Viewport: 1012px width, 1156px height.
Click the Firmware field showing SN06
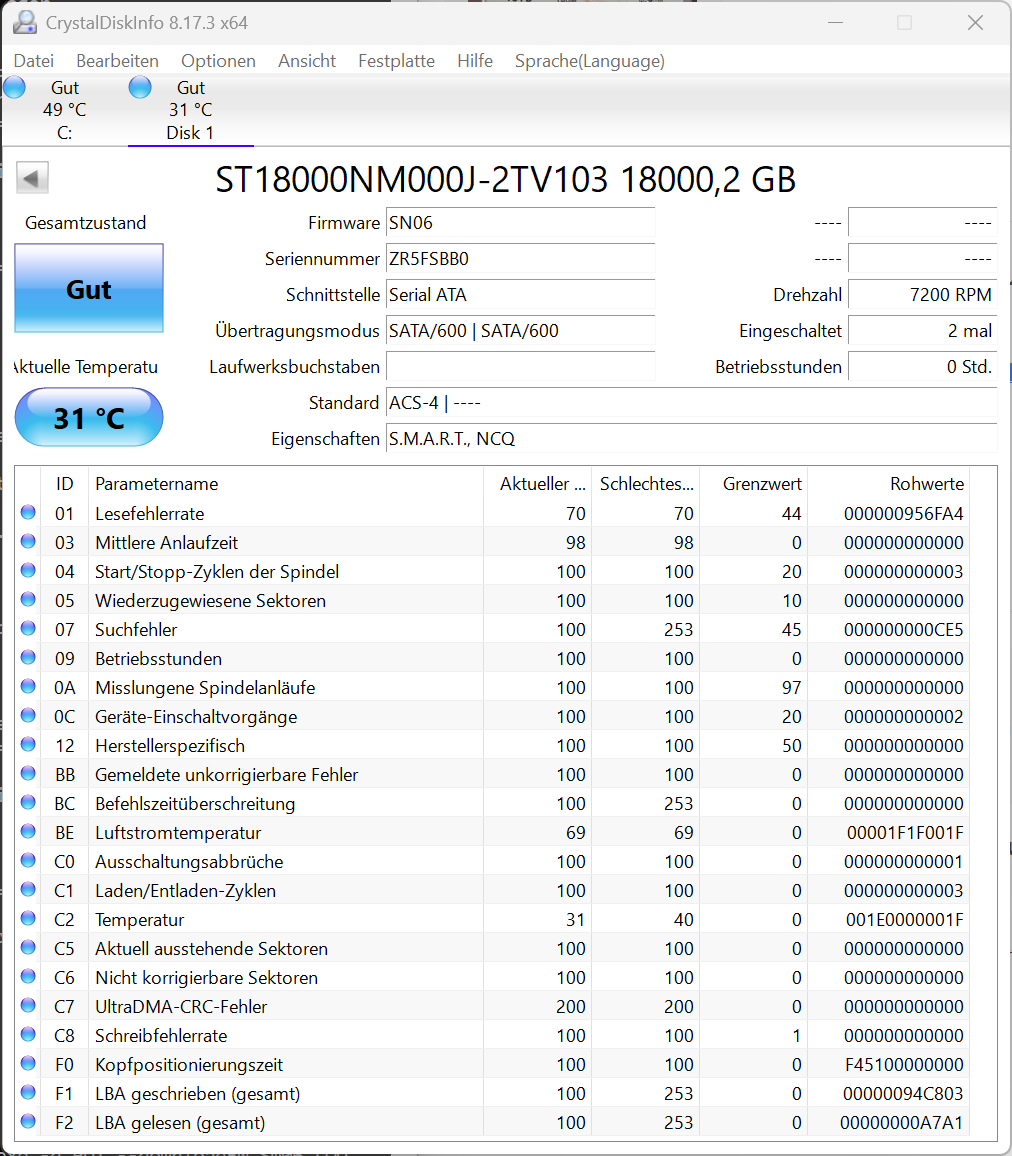pos(520,223)
